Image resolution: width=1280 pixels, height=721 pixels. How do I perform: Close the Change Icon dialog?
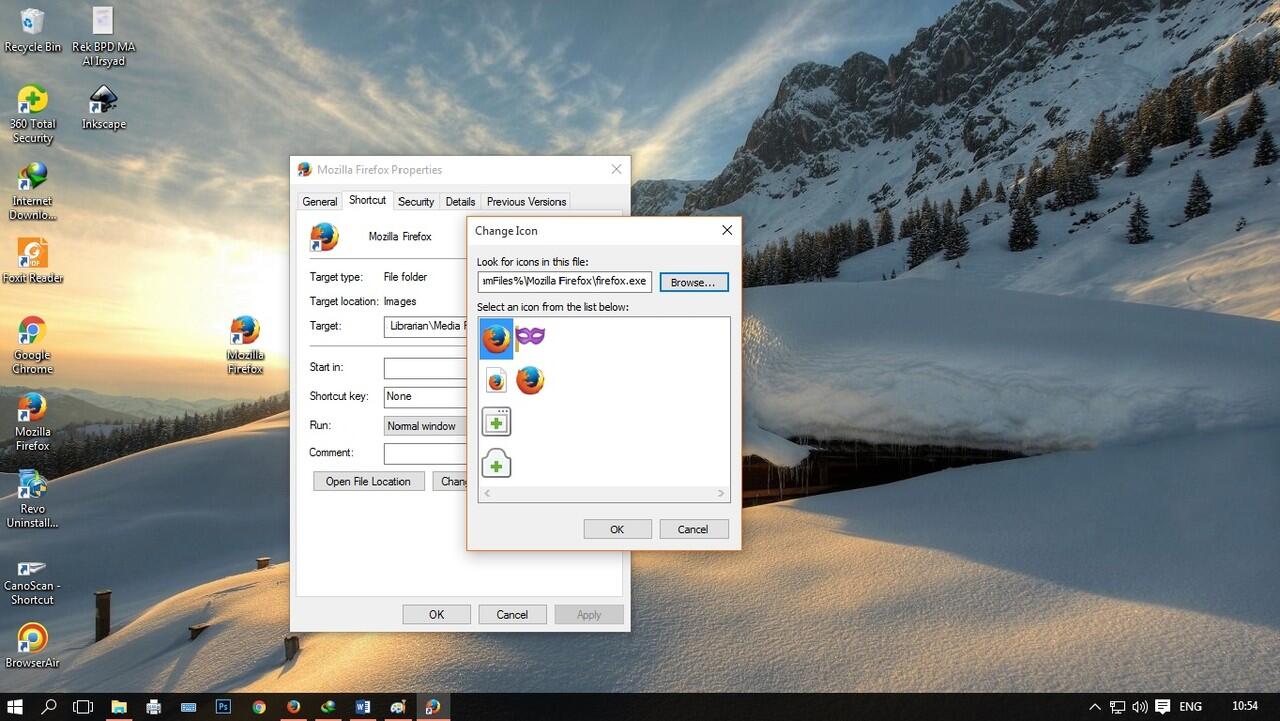[727, 230]
